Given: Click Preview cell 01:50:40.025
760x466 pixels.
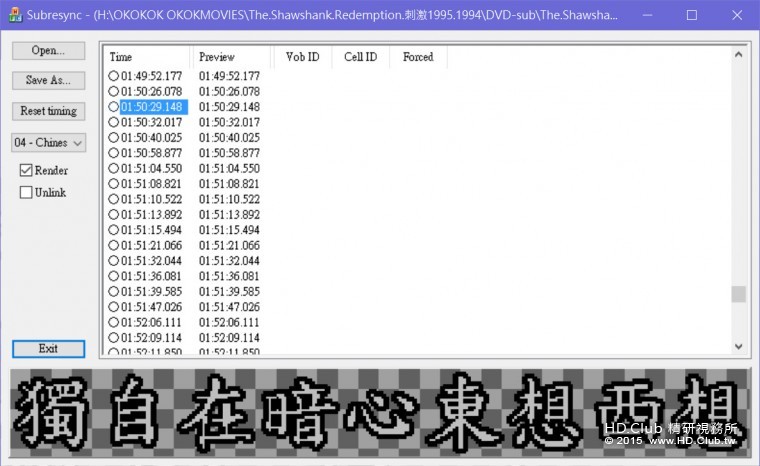Looking at the screenshot, I should tap(229, 137).
